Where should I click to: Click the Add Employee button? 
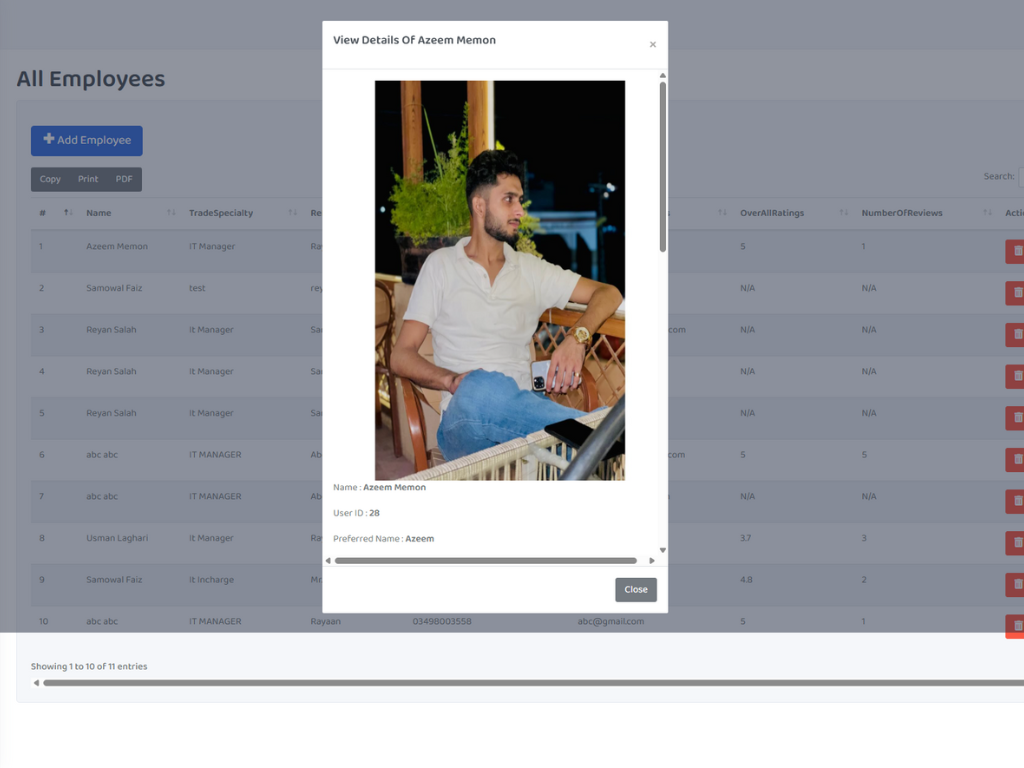point(87,141)
